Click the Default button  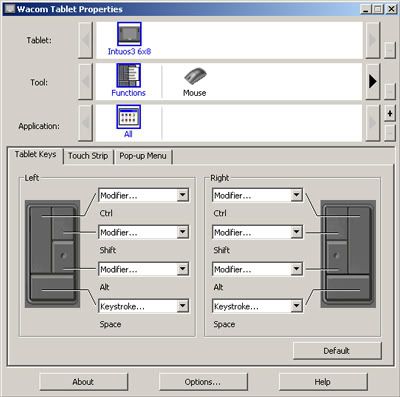(x=337, y=351)
